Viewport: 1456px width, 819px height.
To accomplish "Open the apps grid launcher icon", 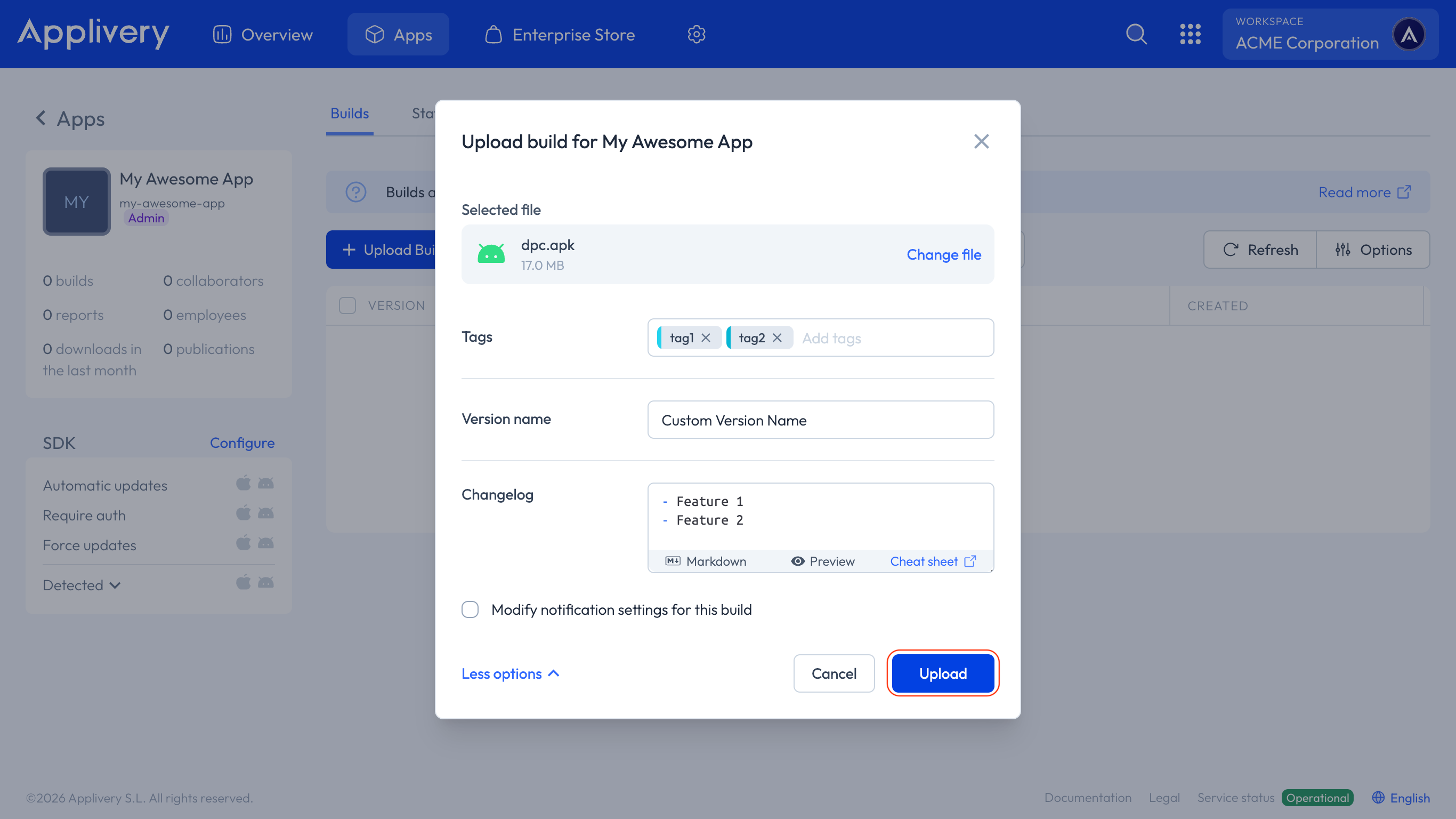I will 1190,34.
